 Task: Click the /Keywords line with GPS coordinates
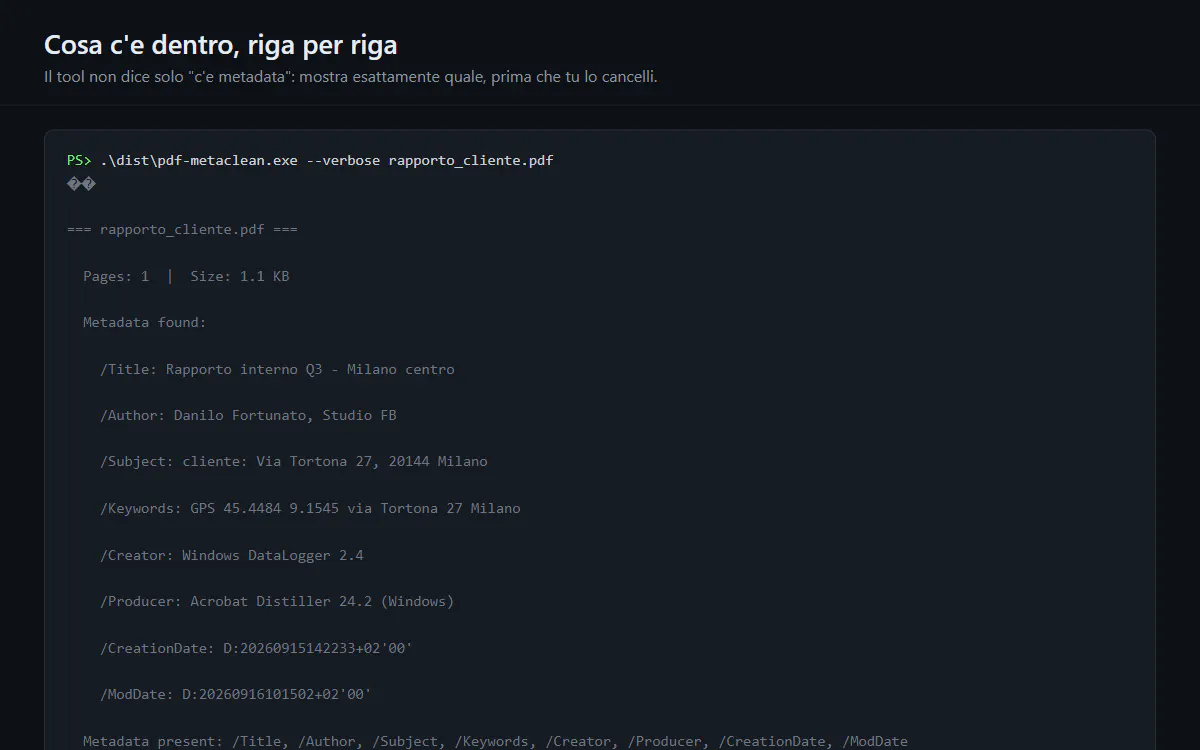310,508
